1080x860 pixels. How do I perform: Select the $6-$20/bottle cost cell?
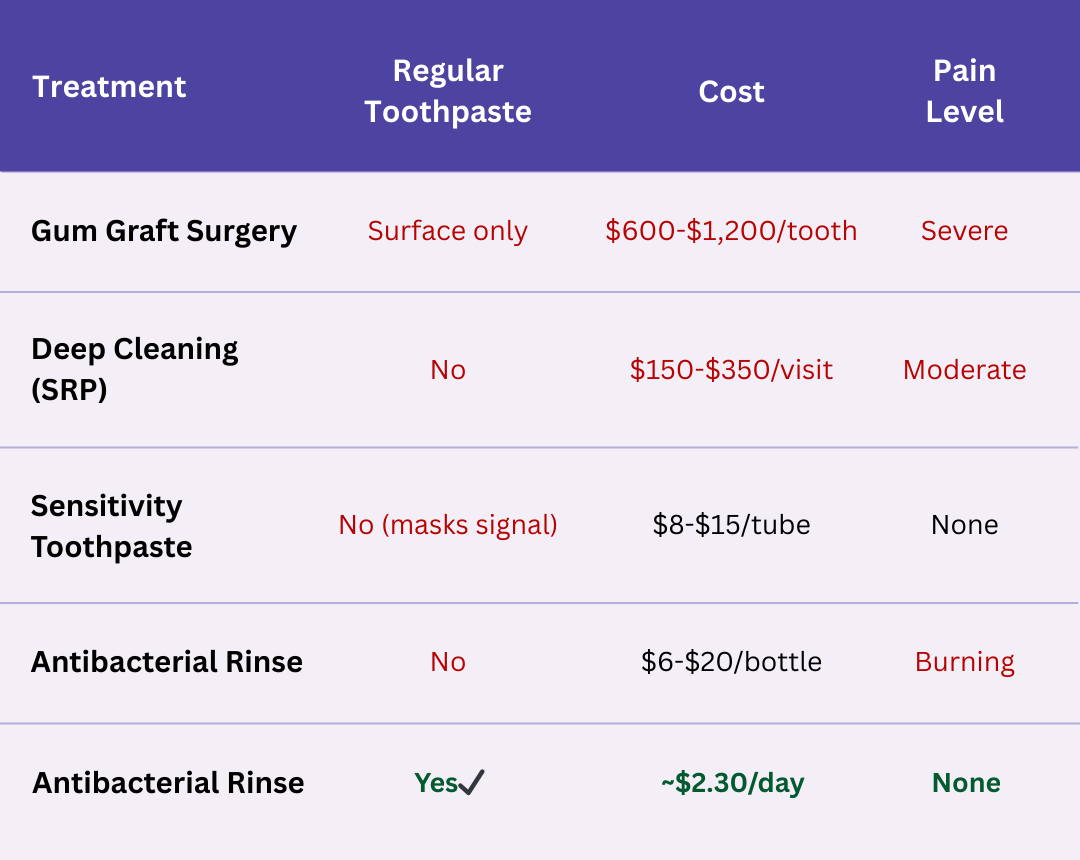tap(731, 662)
